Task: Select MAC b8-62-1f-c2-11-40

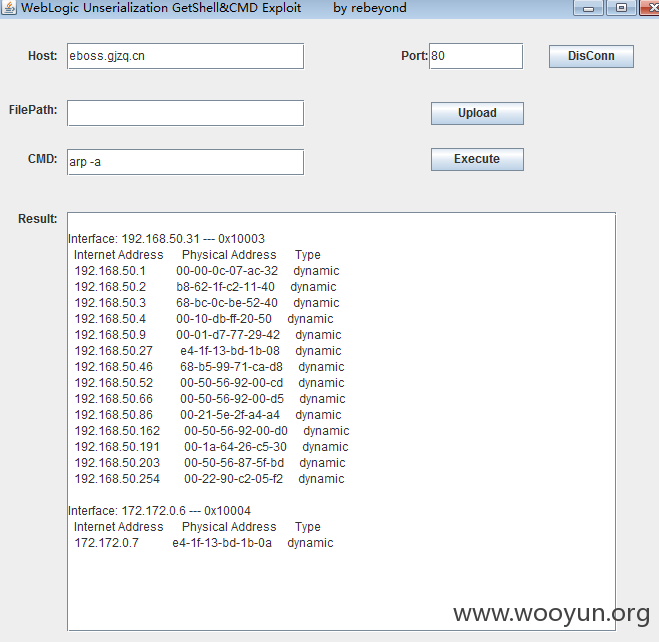Action: [225, 287]
